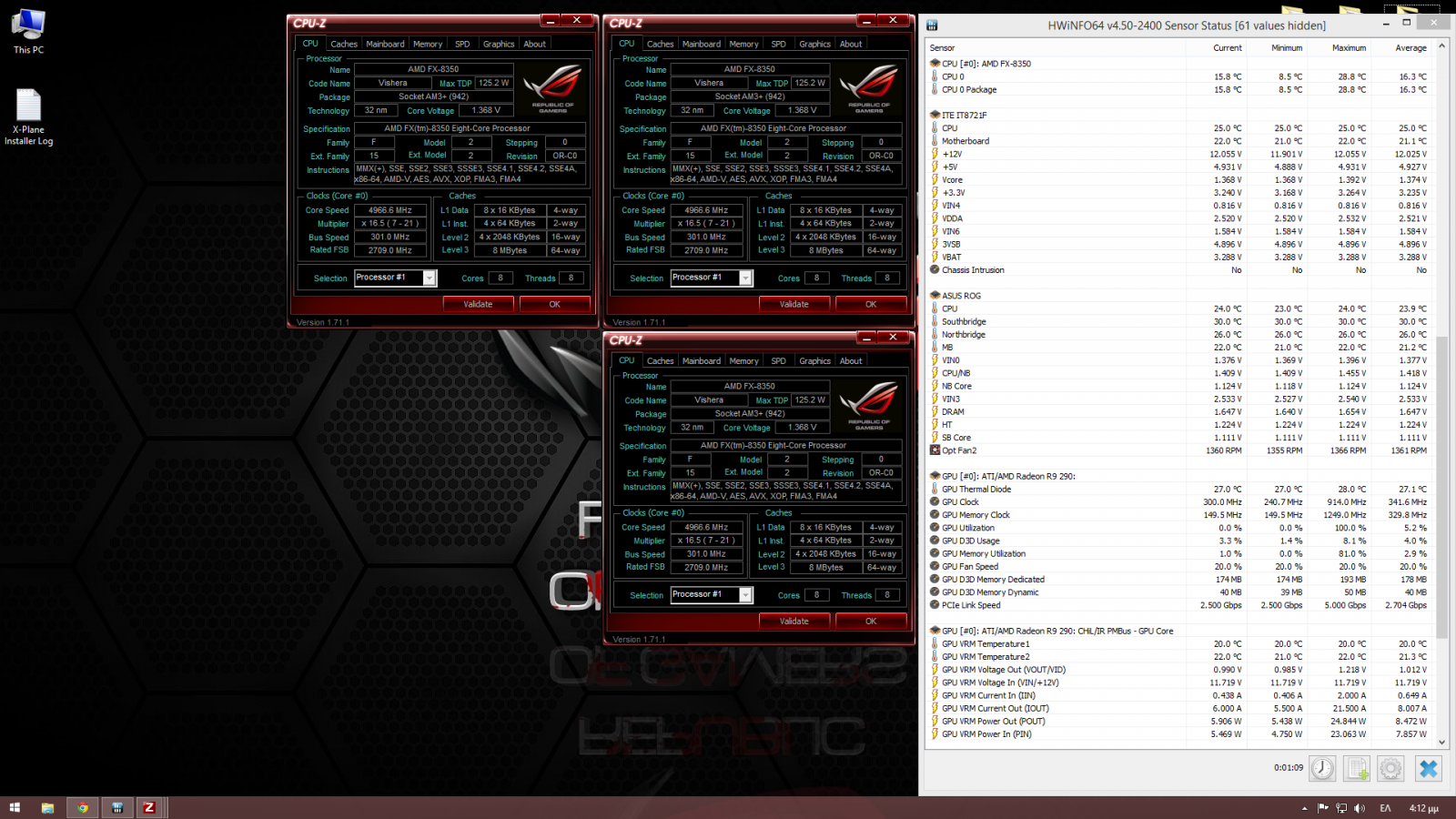This screenshot has width=1456, height=819.
Task: Click the ITE IT8721F sensor group icon
Action: pos(935,116)
